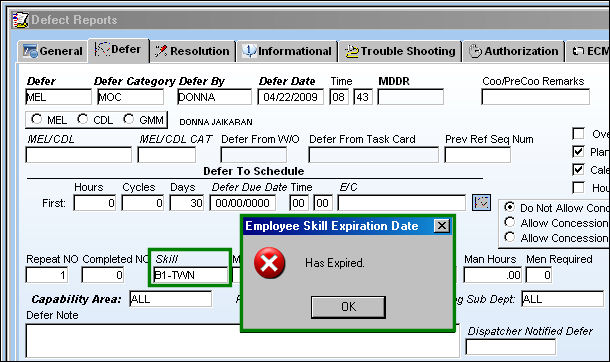The height and width of the screenshot is (362, 610).
Task: Go to the Informational tab
Action: click(287, 51)
